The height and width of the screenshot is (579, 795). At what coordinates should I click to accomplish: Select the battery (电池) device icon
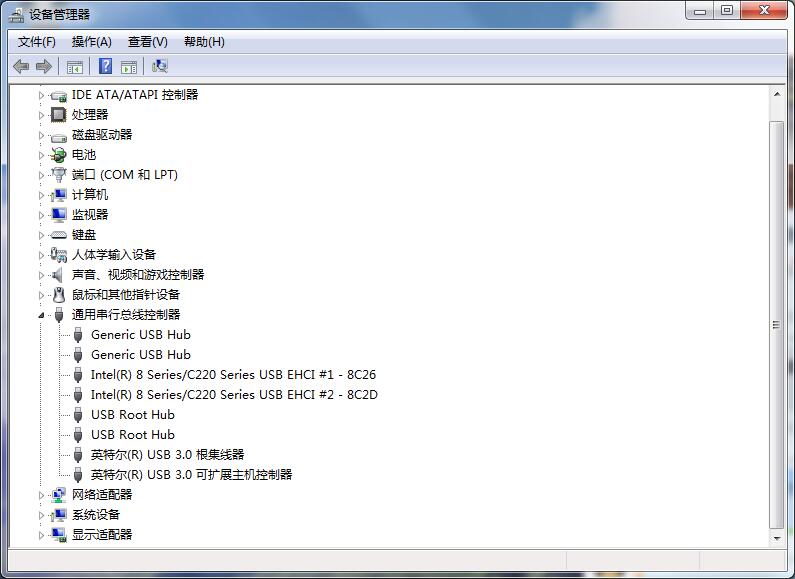point(59,155)
